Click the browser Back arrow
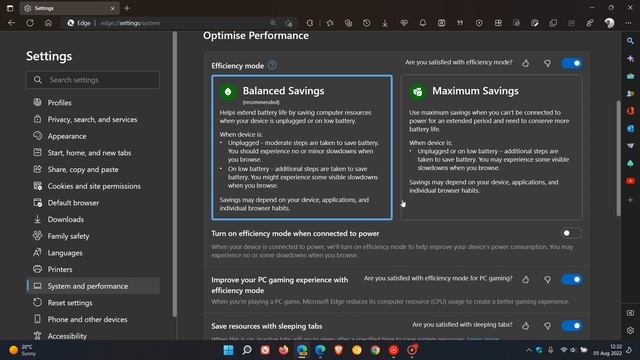This screenshot has width=640, height=360. 11,23
